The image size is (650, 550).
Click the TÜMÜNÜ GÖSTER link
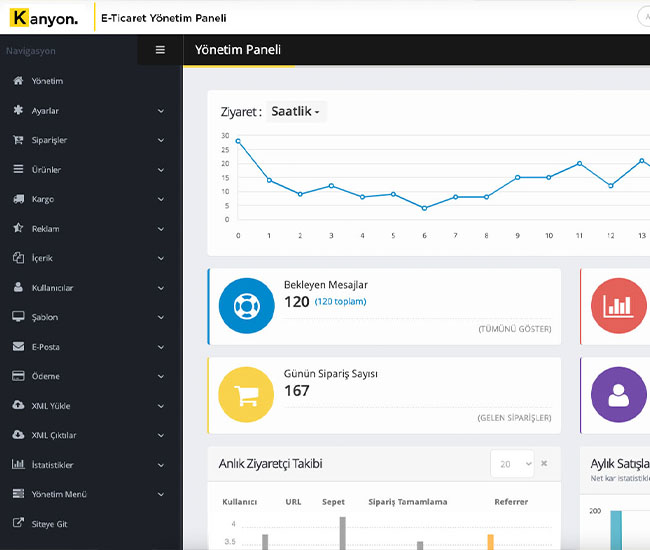(x=515, y=329)
